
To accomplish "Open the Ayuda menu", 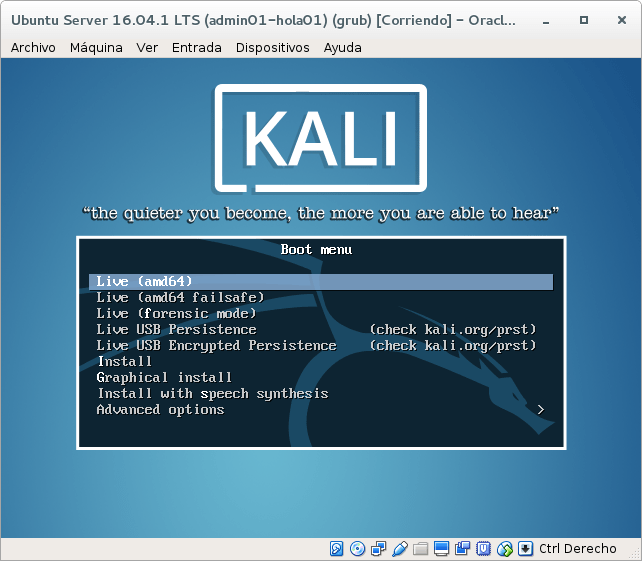I will coord(343,48).
